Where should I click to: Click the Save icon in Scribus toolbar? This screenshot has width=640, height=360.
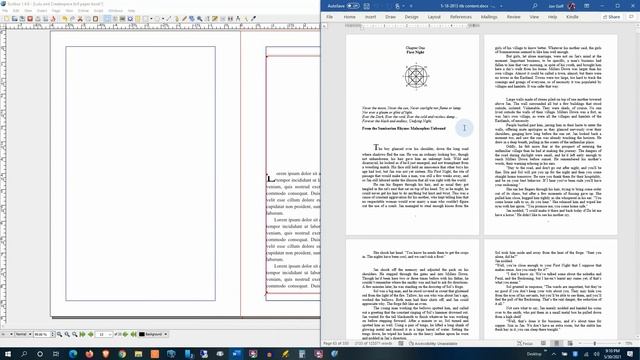22,18
